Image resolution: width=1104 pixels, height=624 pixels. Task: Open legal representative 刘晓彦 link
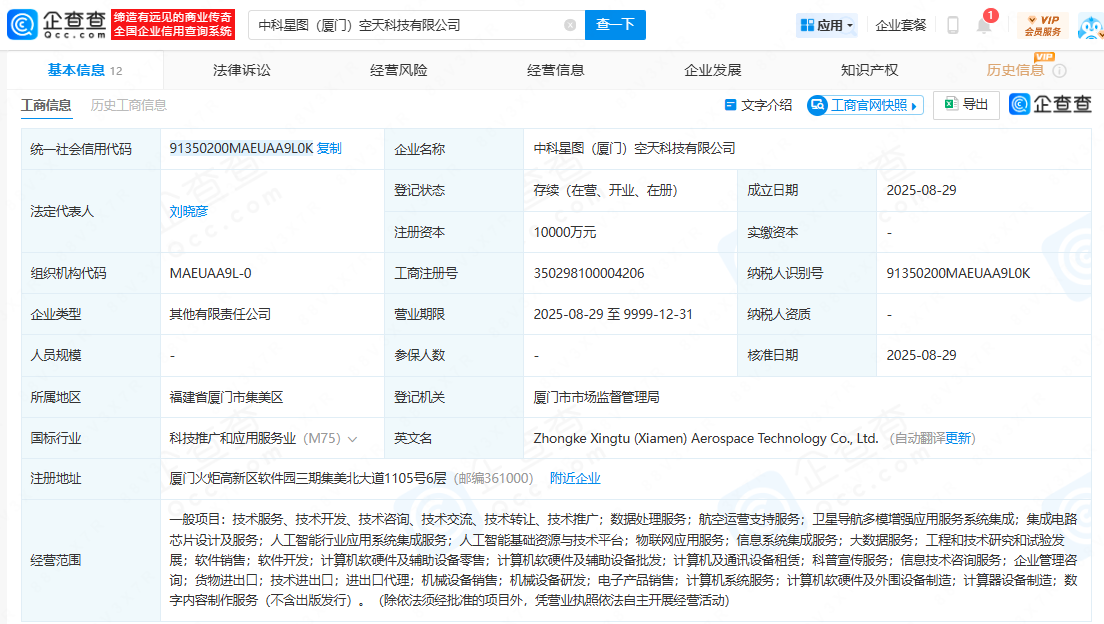pos(189,211)
